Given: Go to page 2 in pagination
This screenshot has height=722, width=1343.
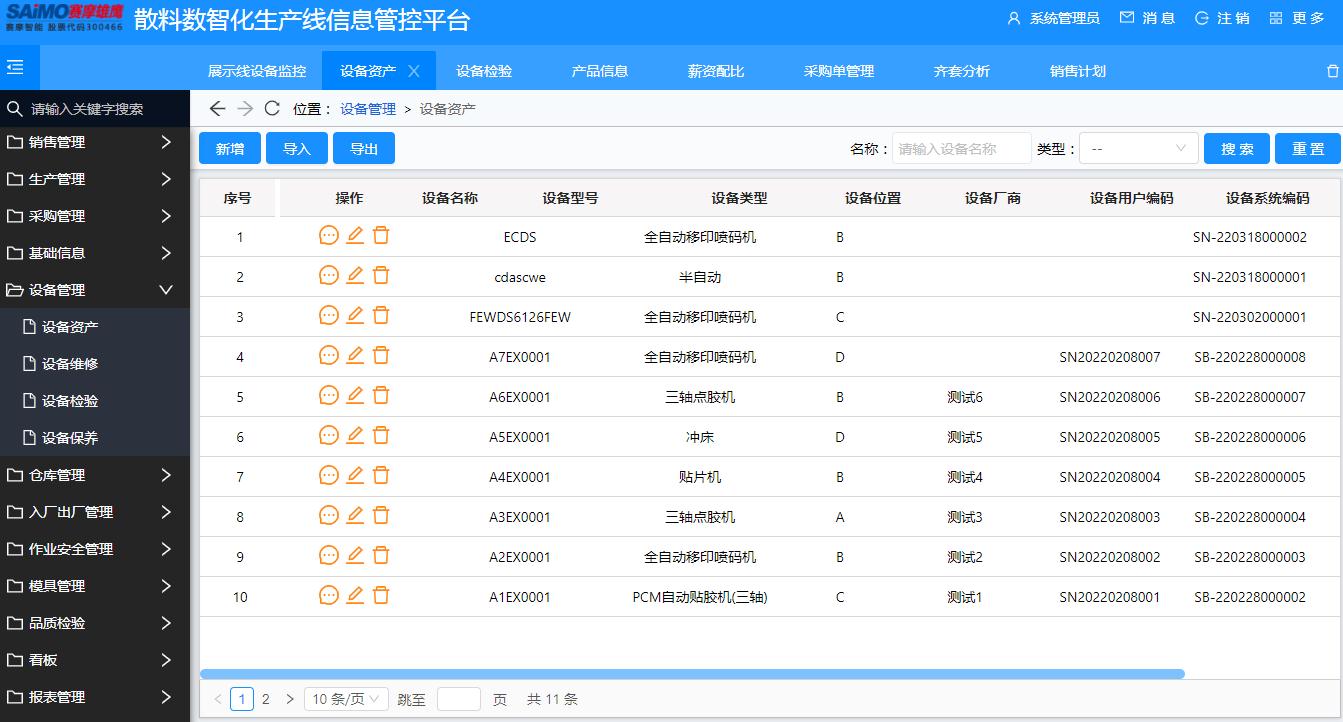Looking at the screenshot, I should point(266,699).
